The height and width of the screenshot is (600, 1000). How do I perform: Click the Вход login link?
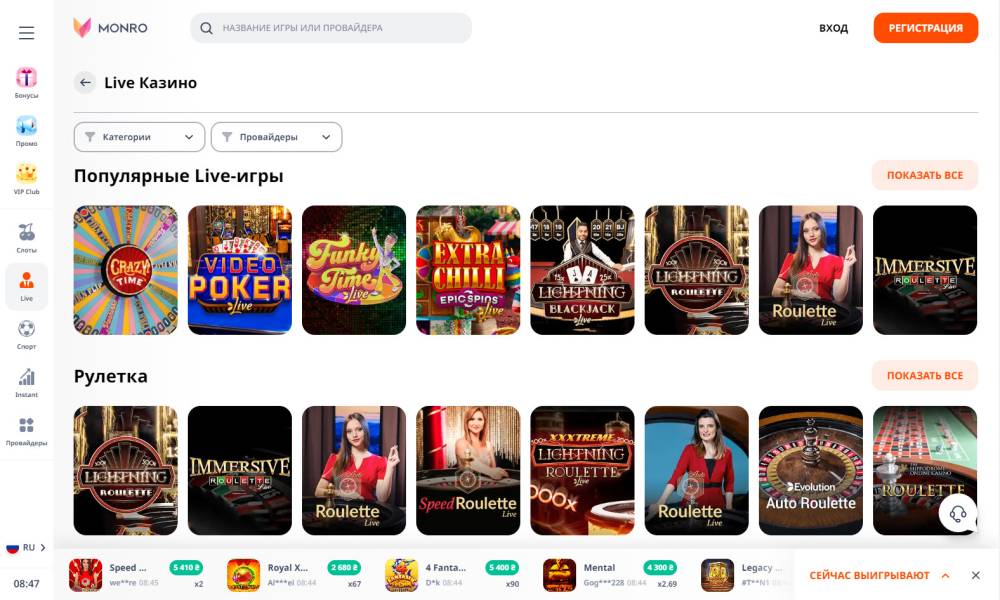point(834,28)
